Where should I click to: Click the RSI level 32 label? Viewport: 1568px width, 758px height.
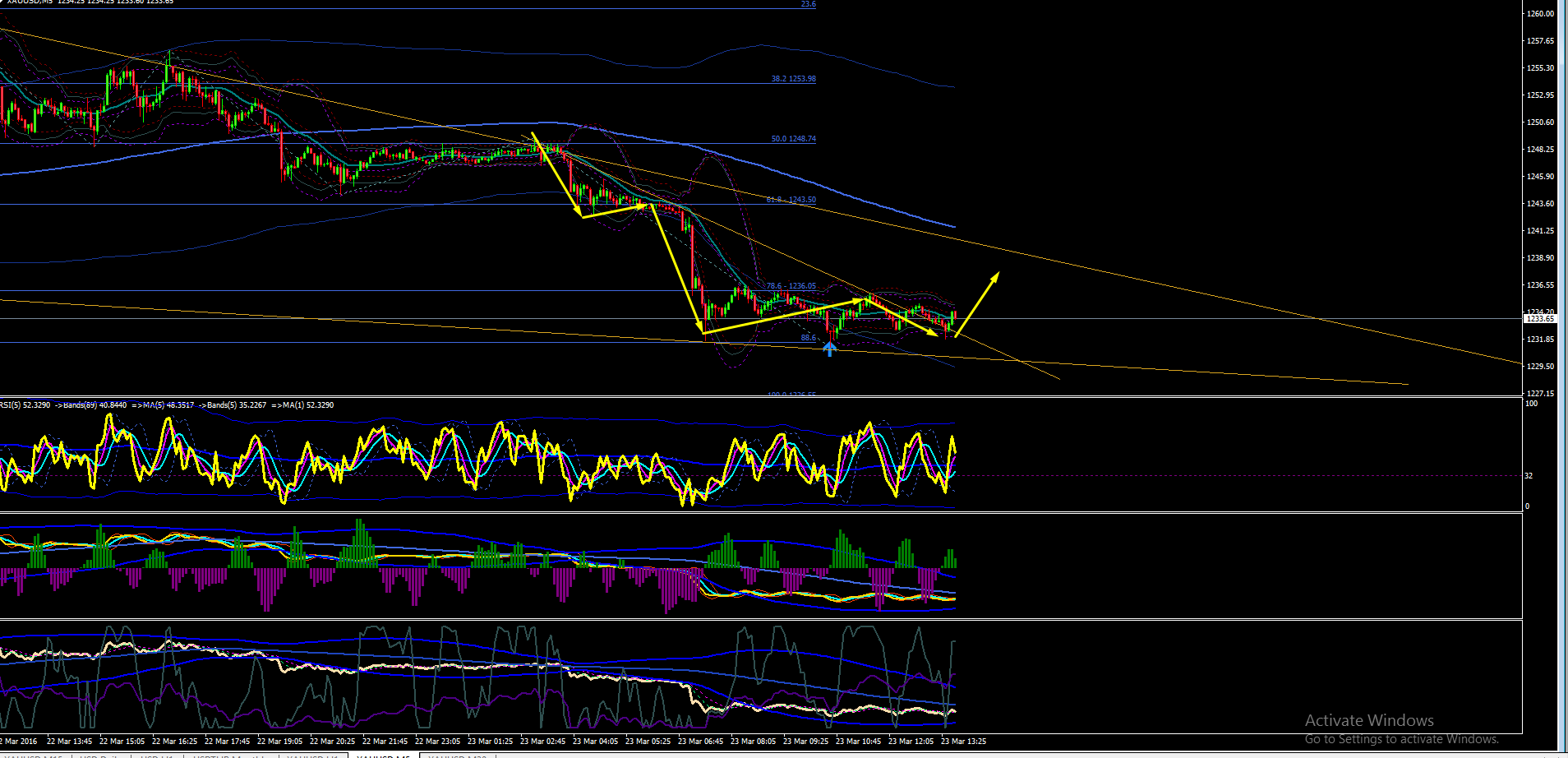(x=1529, y=475)
